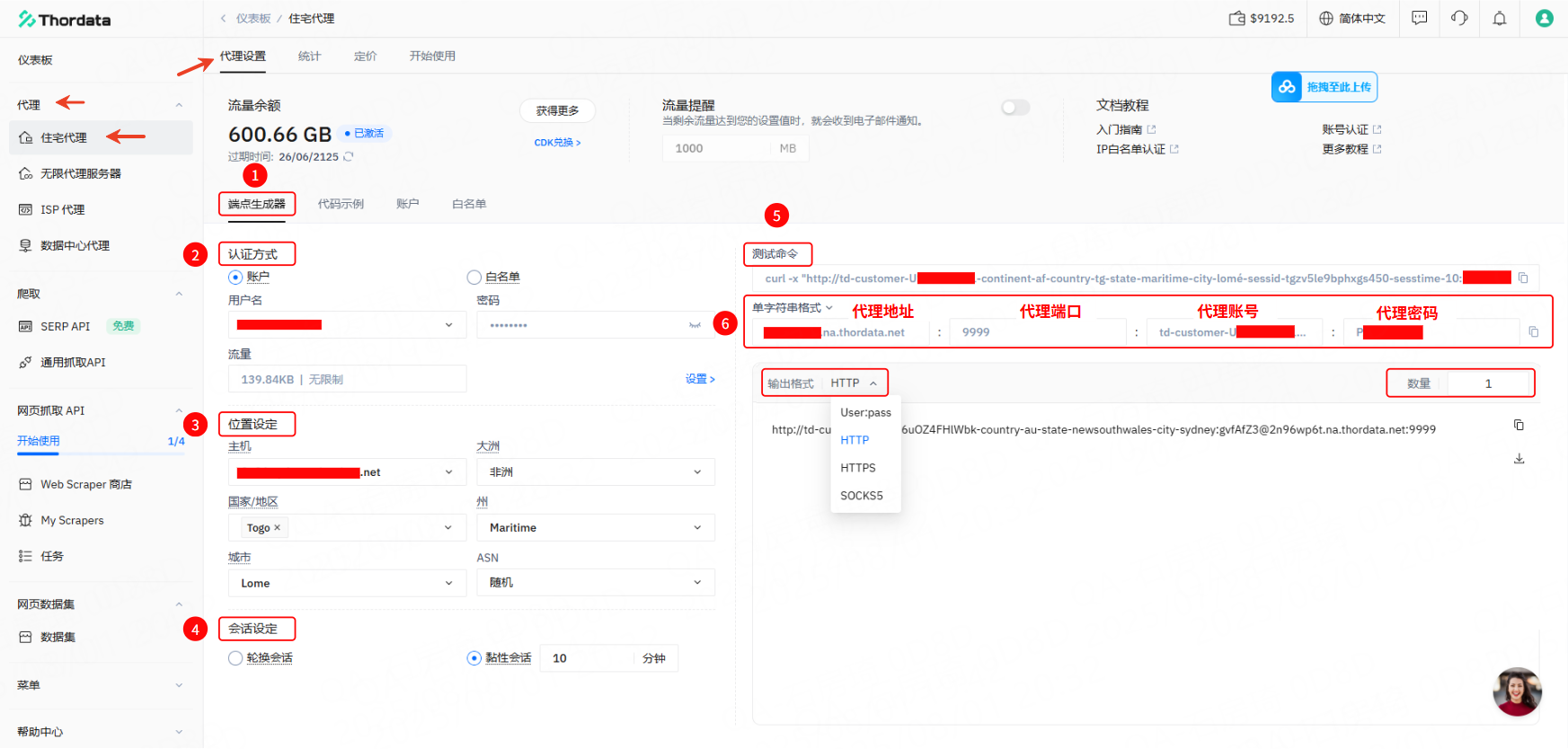Expand the Help Center sidebar section
This screenshot has width=1568, height=749.
pos(179,732)
